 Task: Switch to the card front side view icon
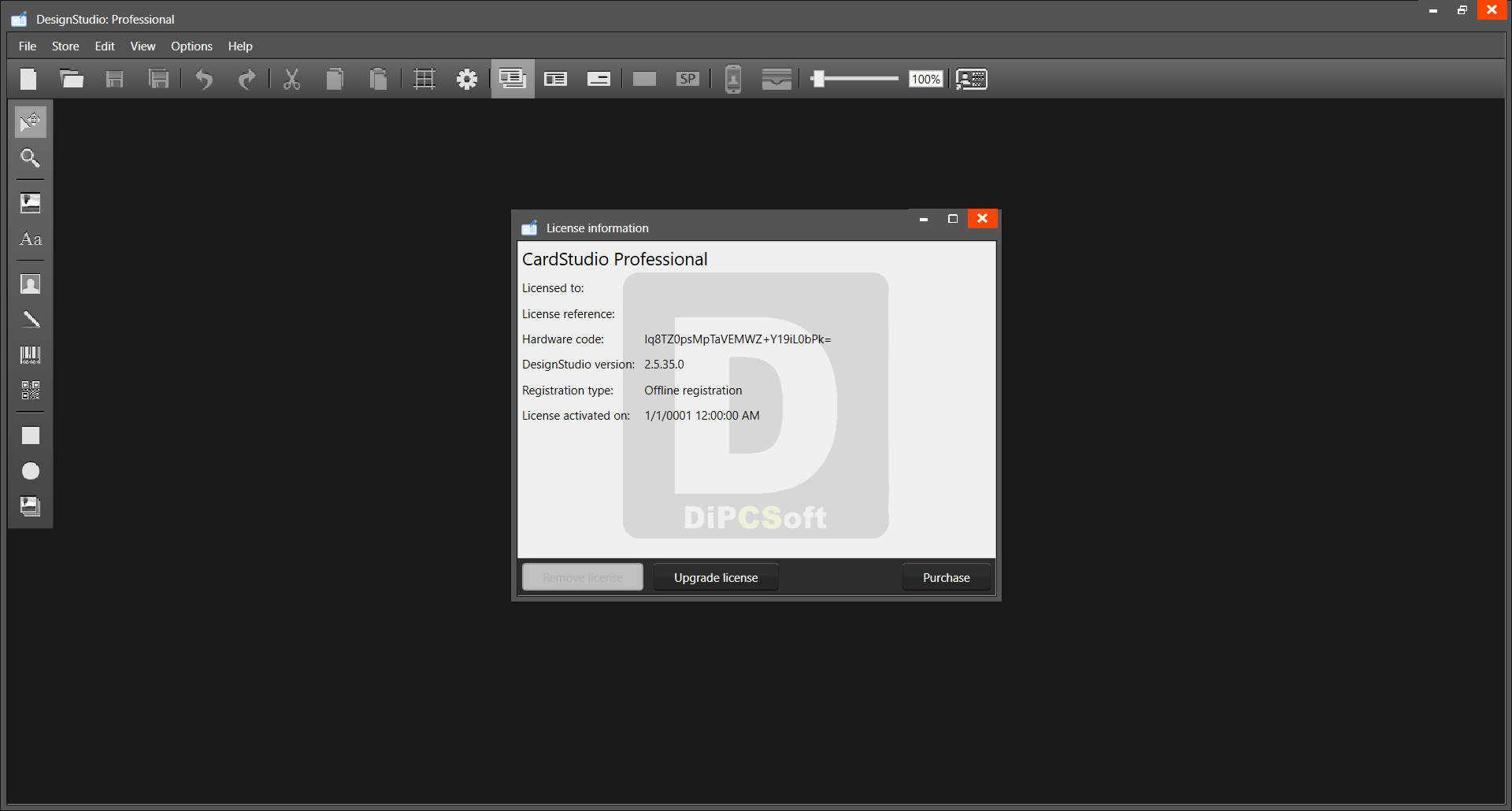click(556, 79)
